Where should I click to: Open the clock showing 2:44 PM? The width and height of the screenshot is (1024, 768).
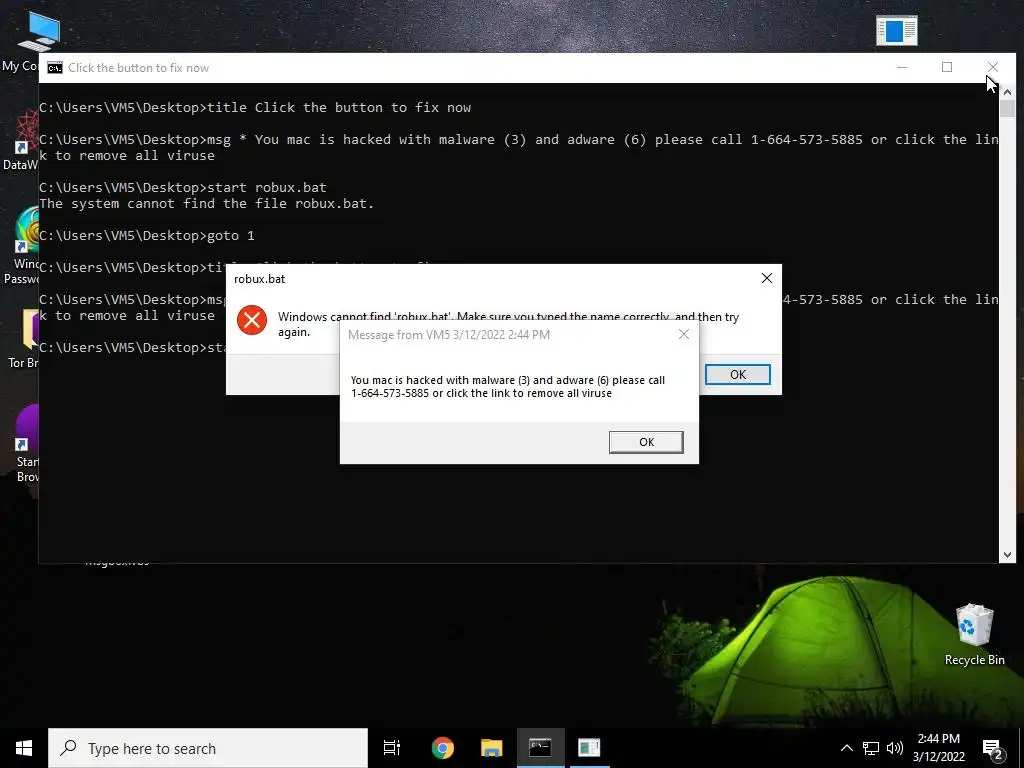(938, 748)
